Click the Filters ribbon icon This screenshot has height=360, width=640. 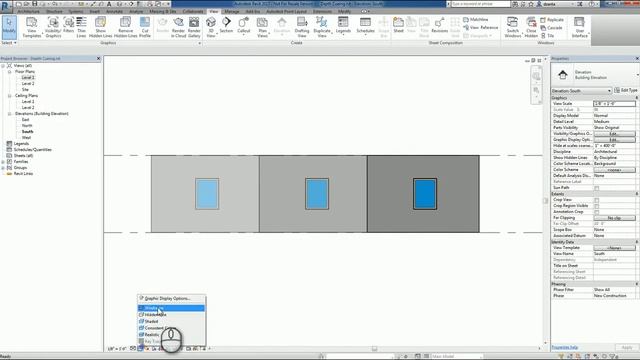tap(68, 25)
